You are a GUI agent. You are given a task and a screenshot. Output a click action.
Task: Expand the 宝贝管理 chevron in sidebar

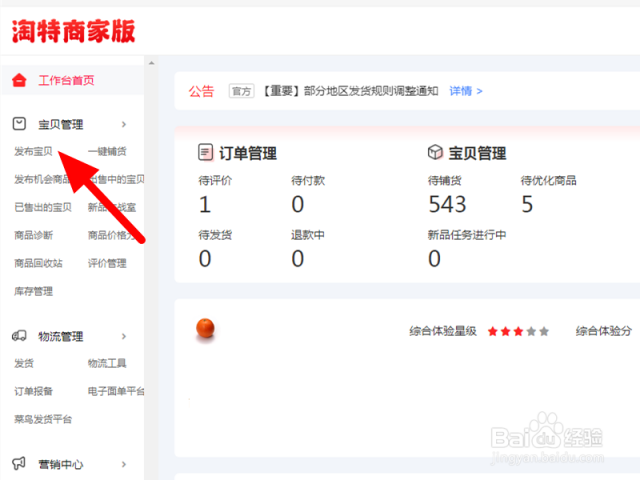coord(124,124)
